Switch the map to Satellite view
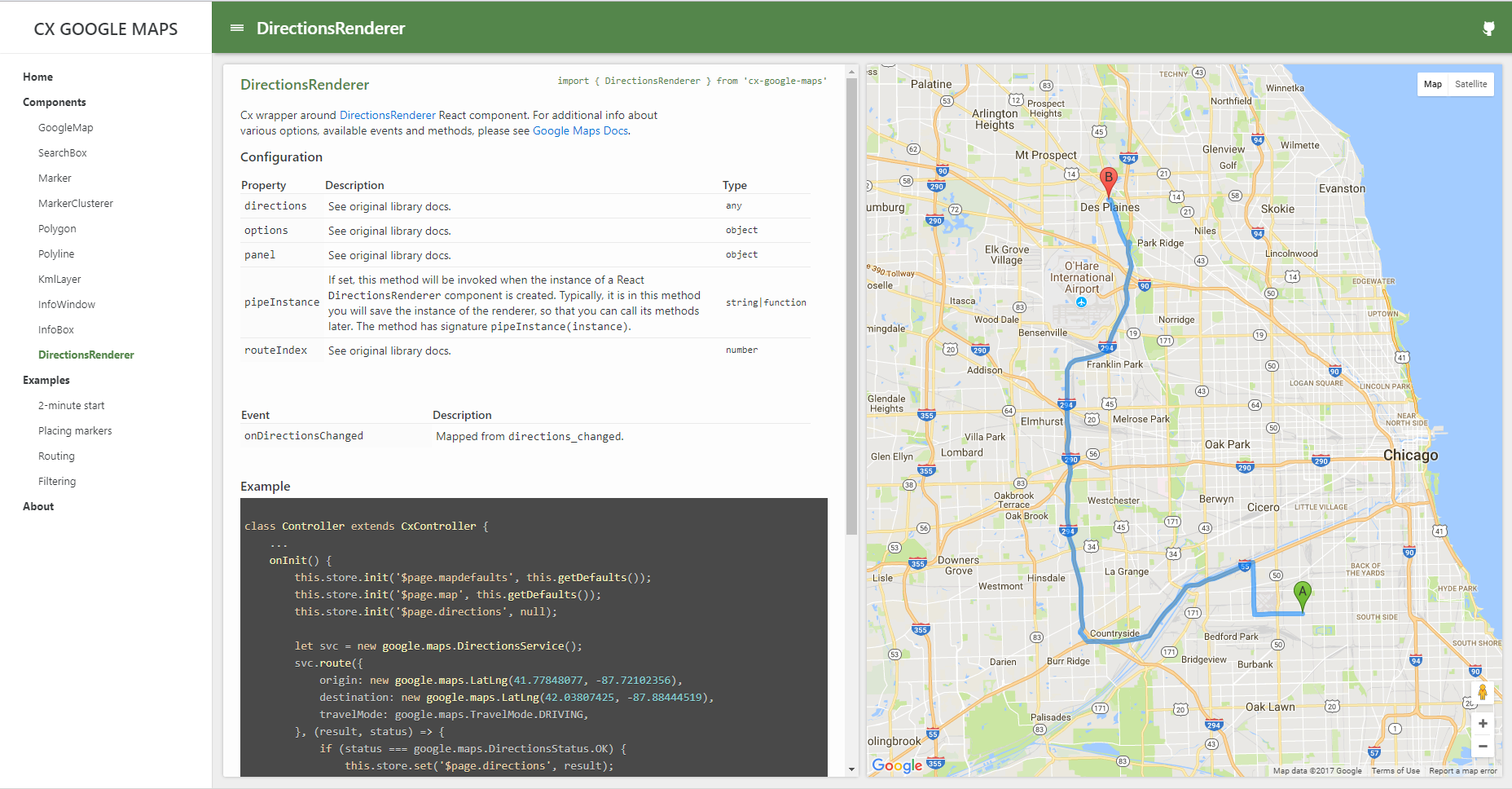 [x=1470, y=84]
